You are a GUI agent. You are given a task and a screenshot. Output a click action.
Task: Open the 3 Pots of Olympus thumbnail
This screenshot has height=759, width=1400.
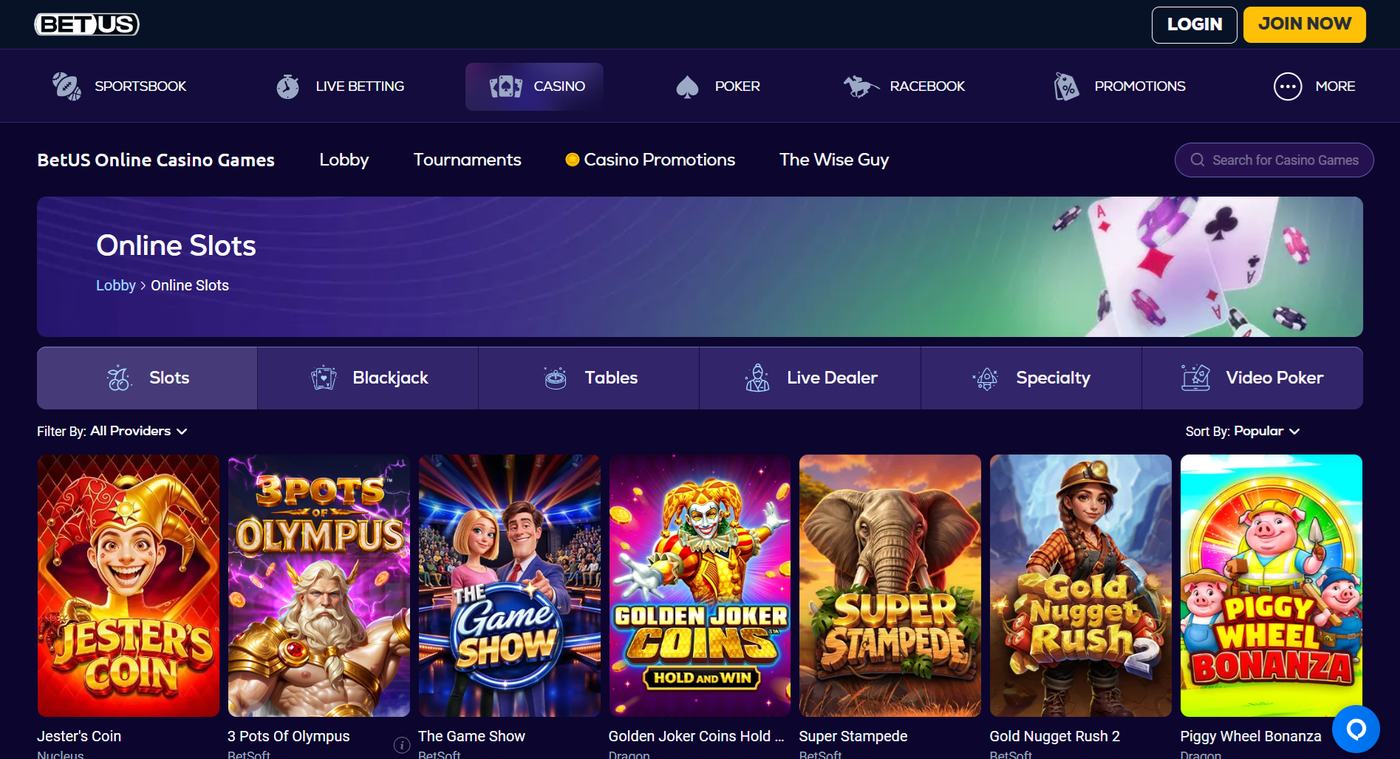coord(319,586)
